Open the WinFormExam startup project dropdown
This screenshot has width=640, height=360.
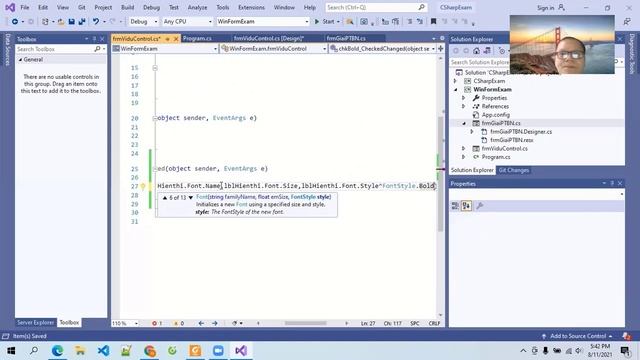(x=262, y=22)
